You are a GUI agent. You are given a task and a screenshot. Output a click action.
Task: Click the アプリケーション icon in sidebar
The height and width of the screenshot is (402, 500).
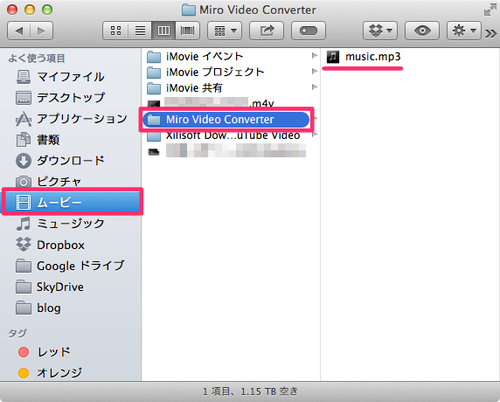[x=23, y=119]
